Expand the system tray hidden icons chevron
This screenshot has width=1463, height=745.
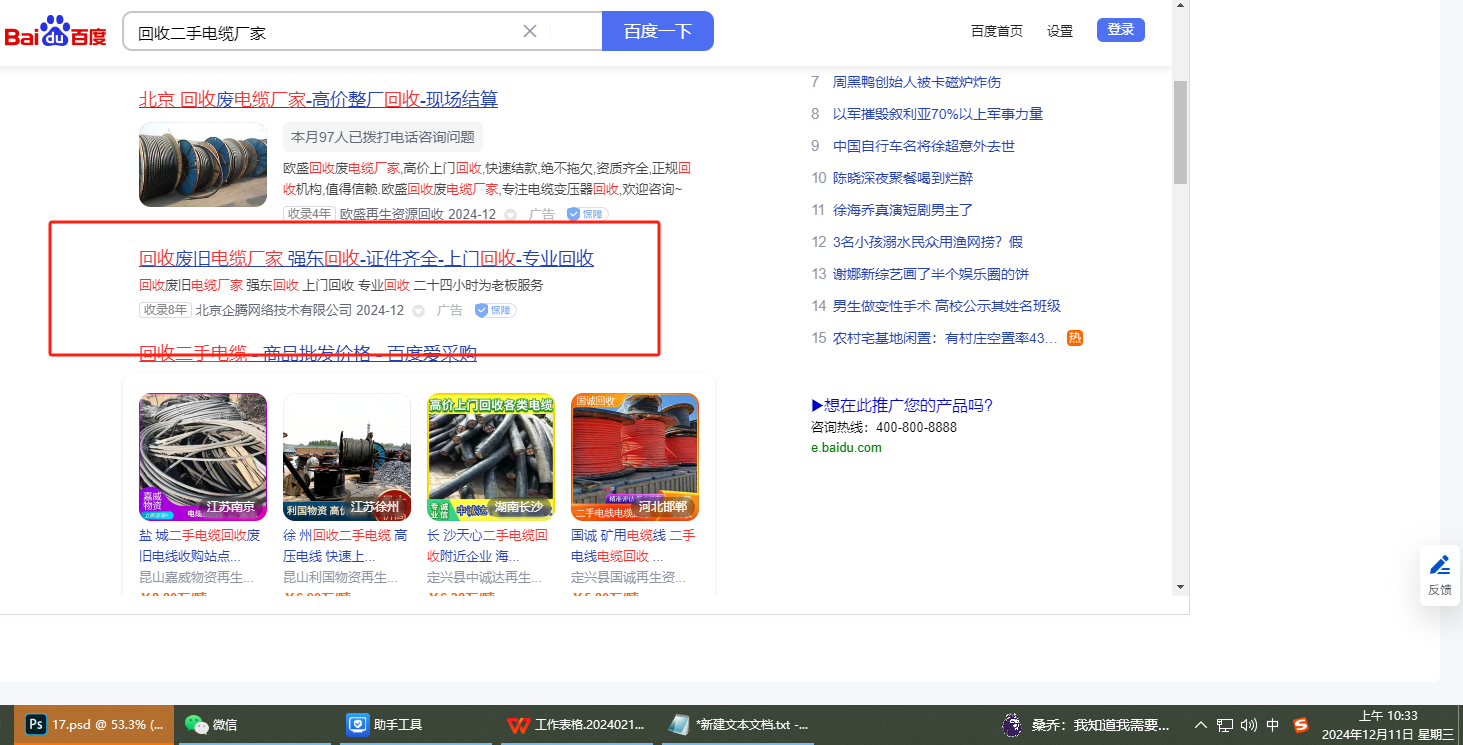(x=1201, y=725)
